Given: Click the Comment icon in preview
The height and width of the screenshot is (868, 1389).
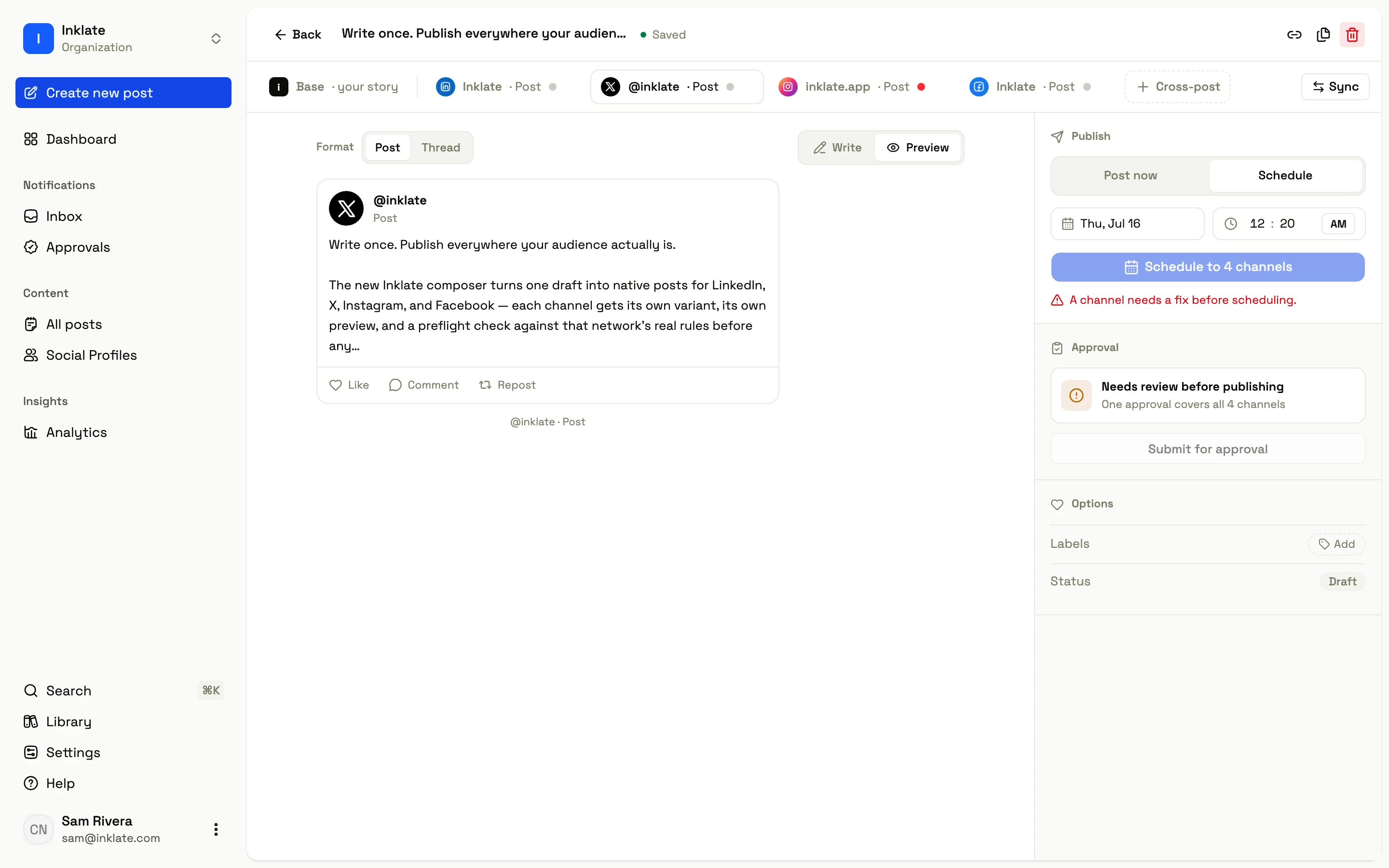Looking at the screenshot, I should coord(395,385).
